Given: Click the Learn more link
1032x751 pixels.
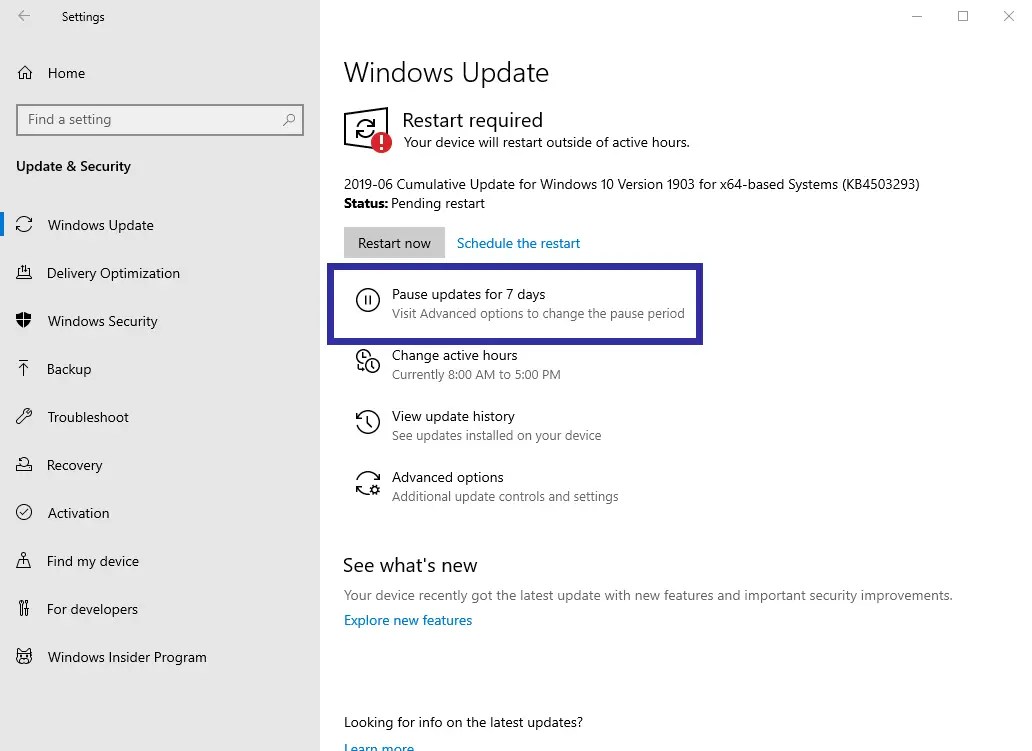Looking at the screenshot, I should pyautogui.click(x=379, y=747).
